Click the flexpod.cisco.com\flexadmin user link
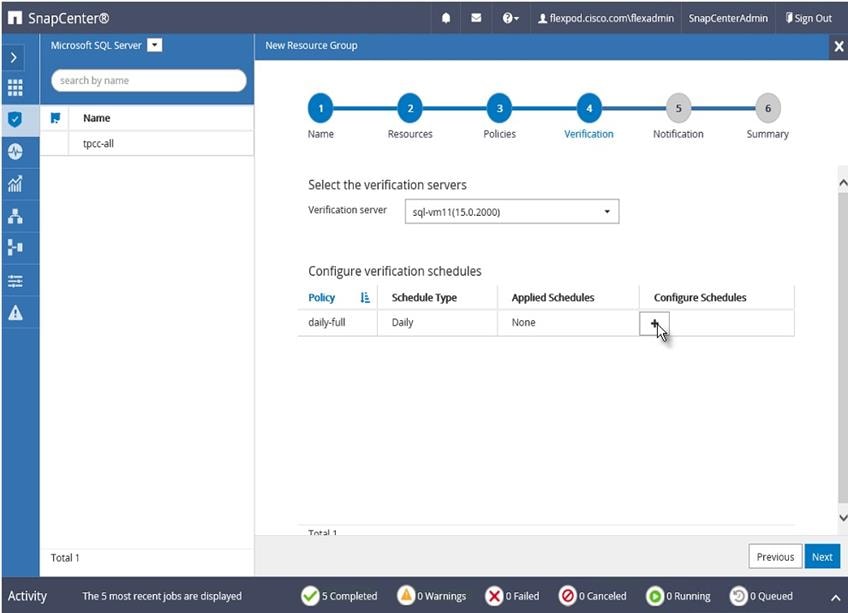848x613 pixels. pyautogui.click(x=606, y=18)
